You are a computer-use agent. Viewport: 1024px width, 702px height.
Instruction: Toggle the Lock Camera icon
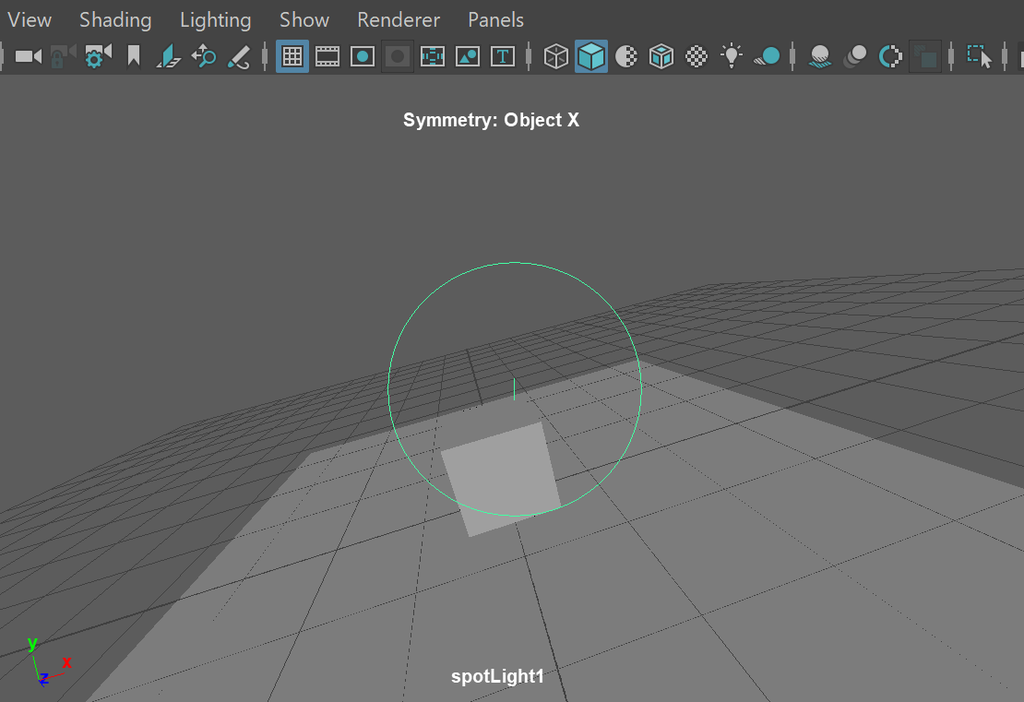[x=63, y=57]
